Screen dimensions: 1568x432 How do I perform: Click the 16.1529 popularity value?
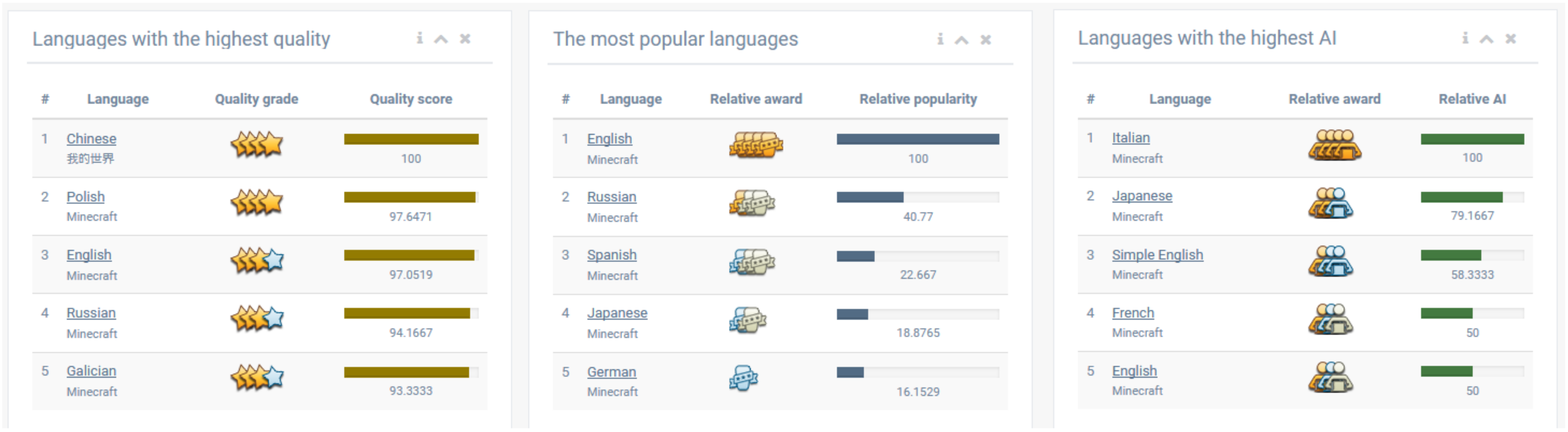click(918, 392)
